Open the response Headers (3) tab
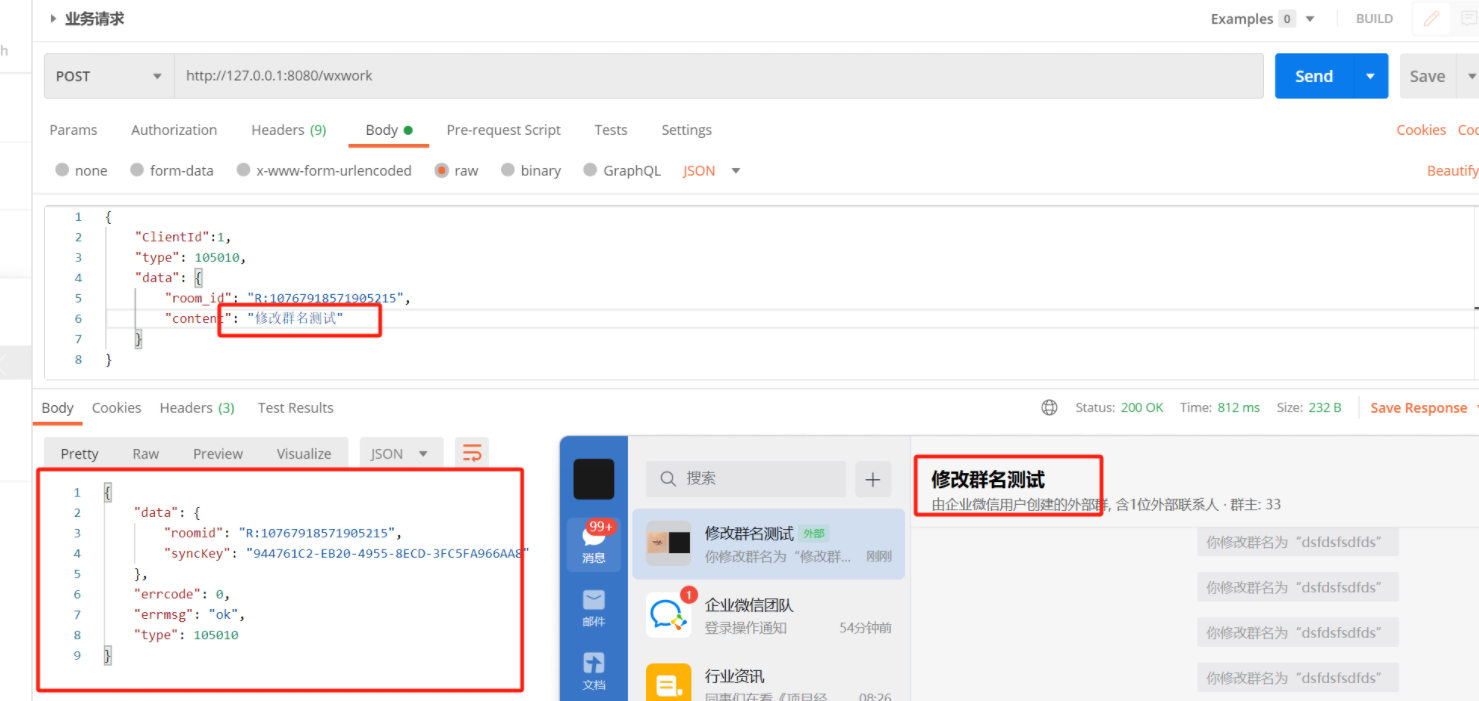The image size is (1479, 701). coord(197,408)
